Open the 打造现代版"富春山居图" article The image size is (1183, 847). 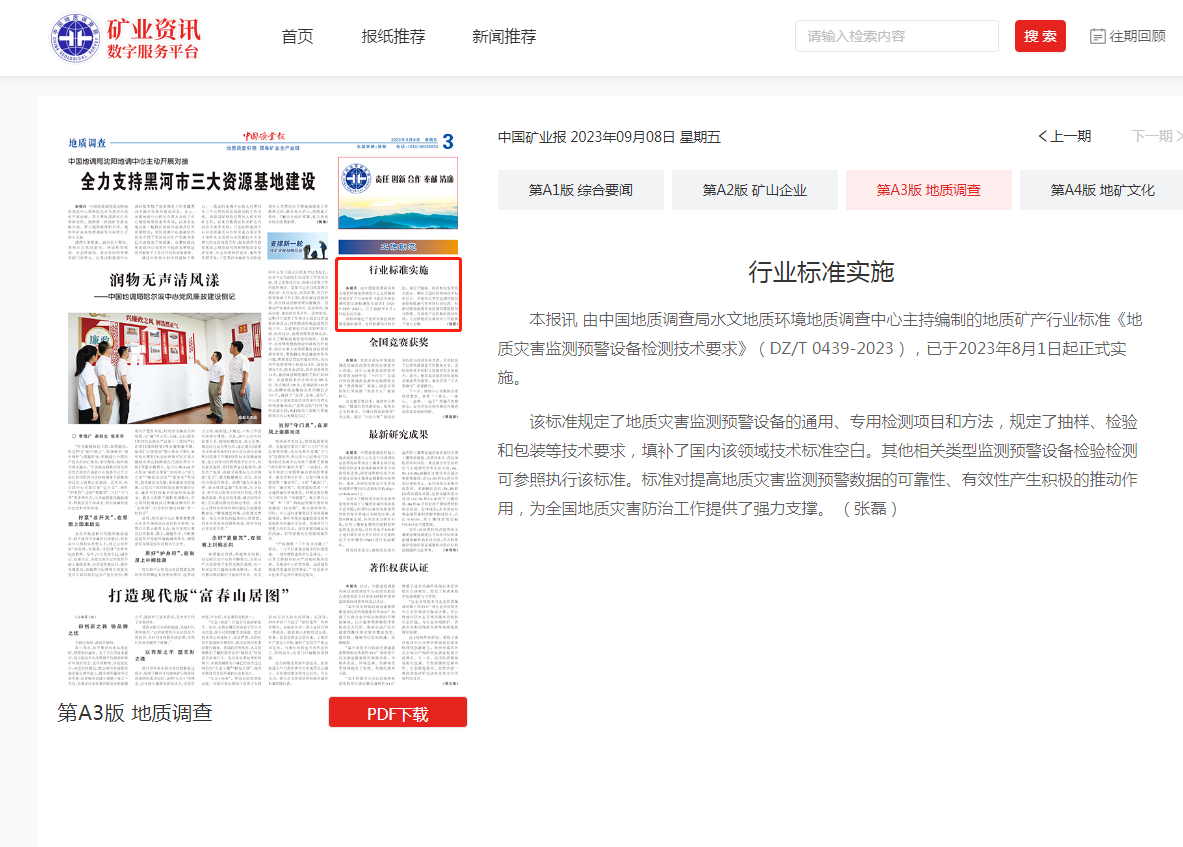click(198, 595)
